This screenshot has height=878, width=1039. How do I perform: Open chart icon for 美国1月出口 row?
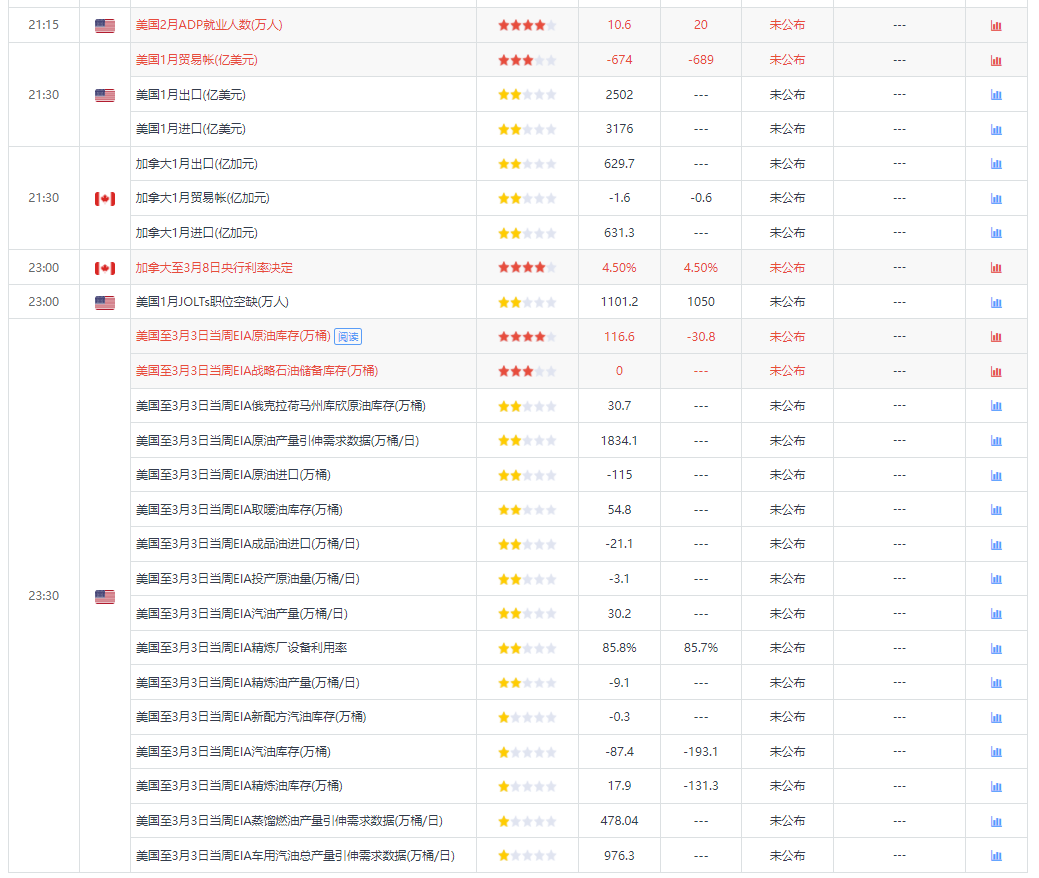[x=996, y=95]
